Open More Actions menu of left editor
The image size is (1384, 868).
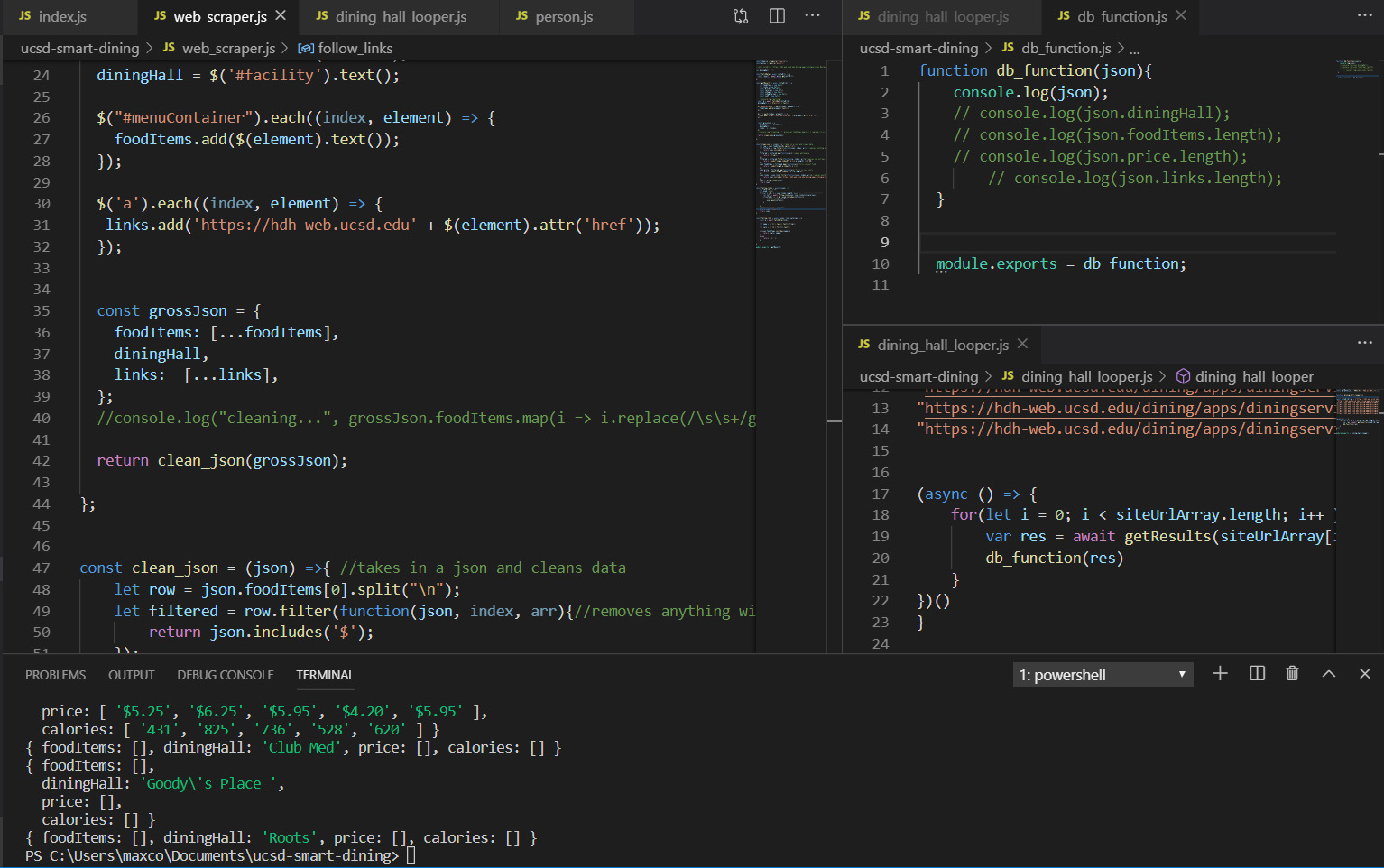812,16
